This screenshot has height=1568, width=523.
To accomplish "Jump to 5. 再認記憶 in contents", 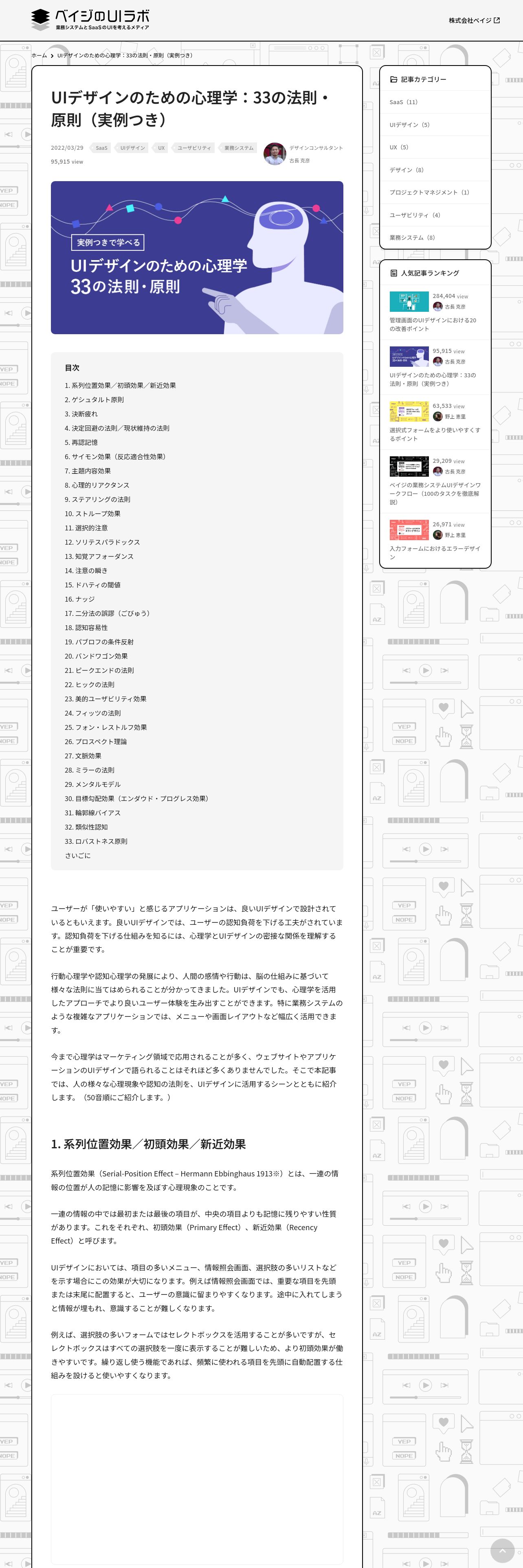I will (x=81, y=442).
